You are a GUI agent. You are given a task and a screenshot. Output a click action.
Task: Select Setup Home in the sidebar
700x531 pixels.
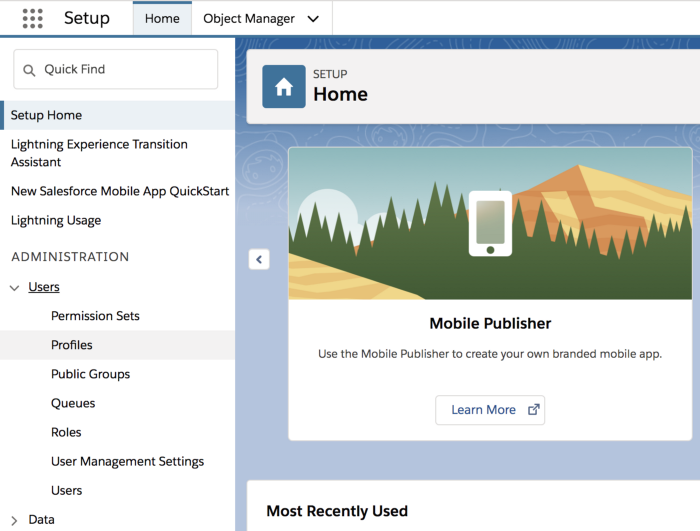pyautogui.click(x=117, y=115)
